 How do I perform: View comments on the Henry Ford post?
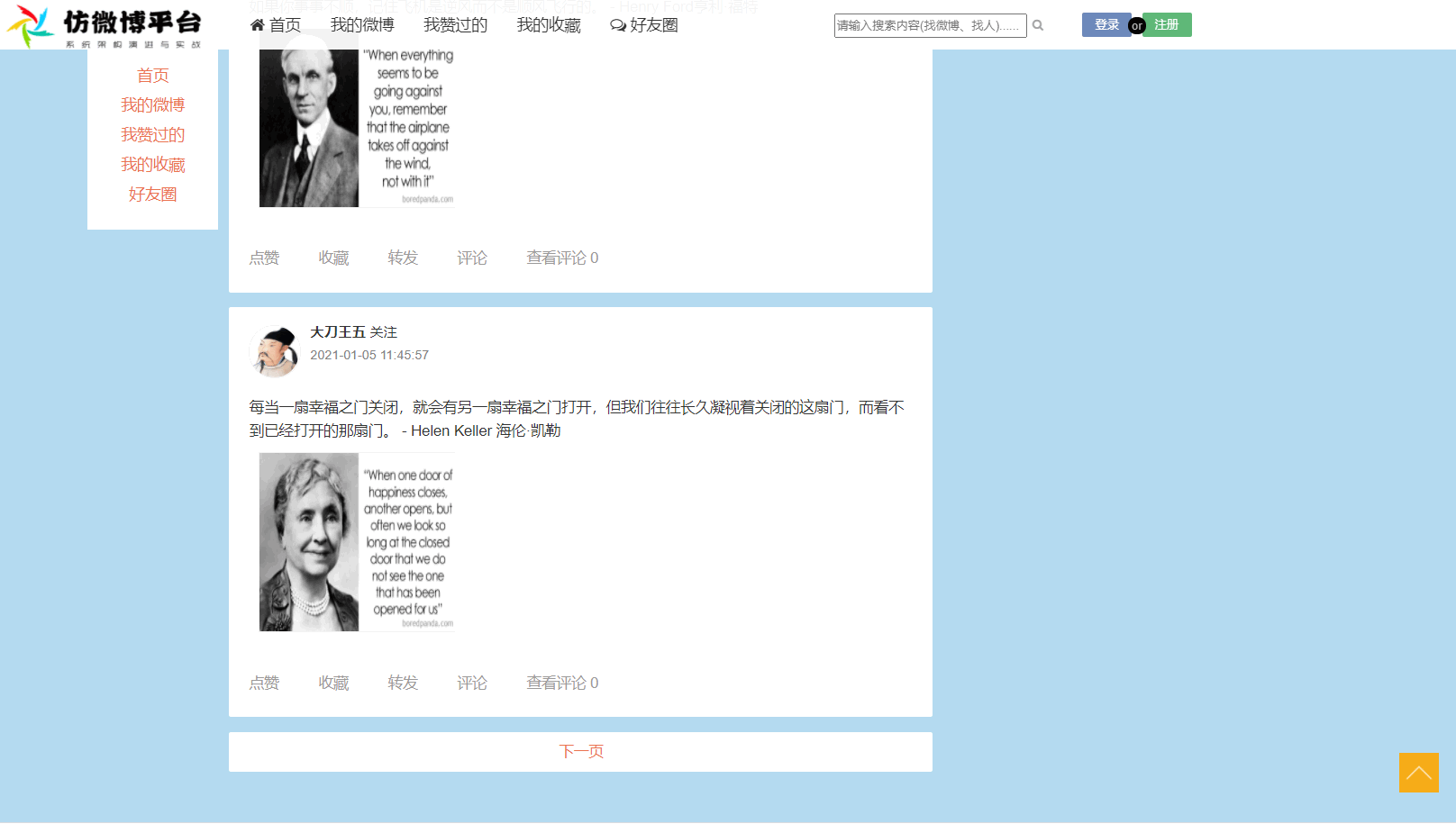562,258
